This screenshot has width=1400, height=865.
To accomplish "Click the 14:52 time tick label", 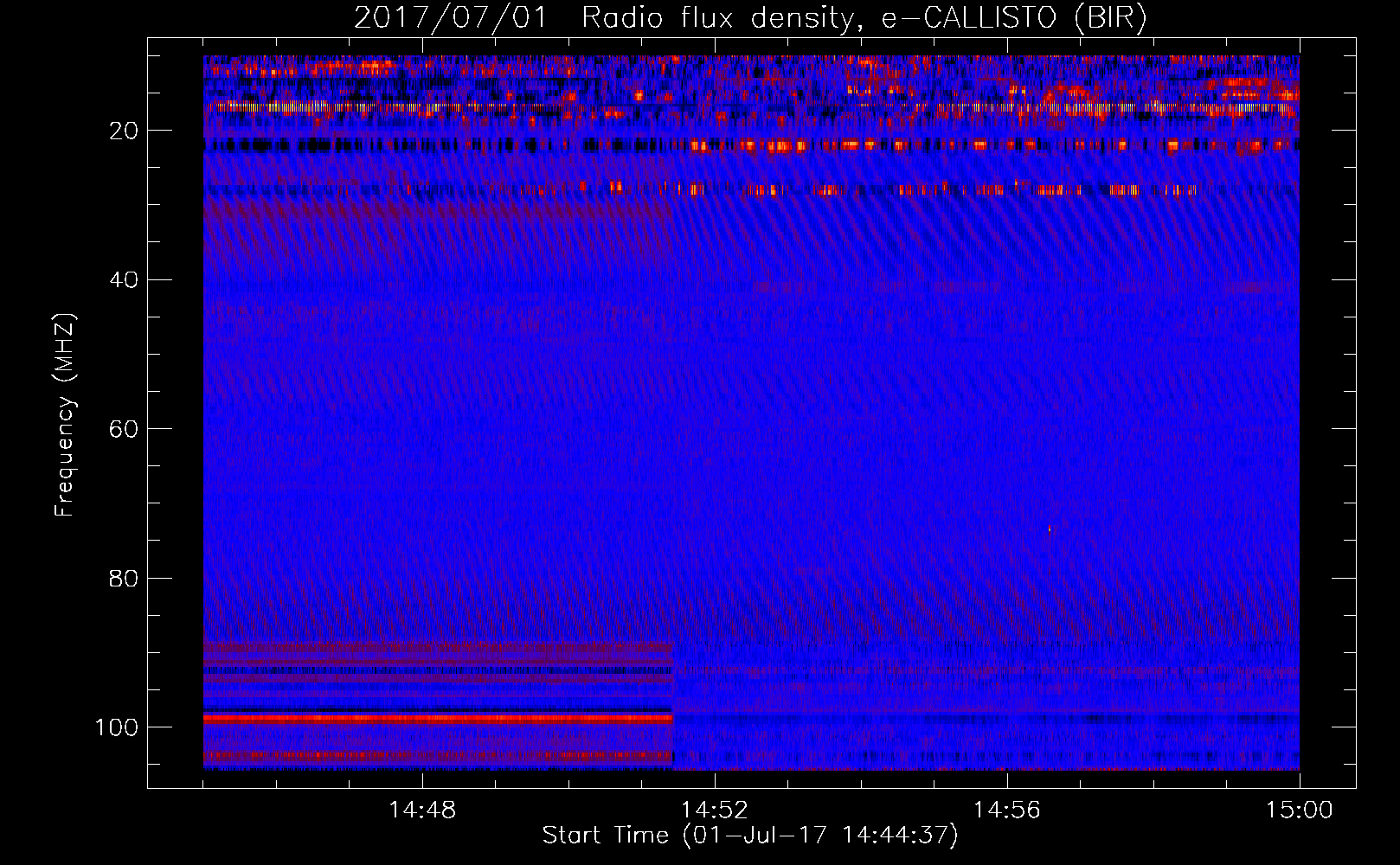I will (715, 811).
